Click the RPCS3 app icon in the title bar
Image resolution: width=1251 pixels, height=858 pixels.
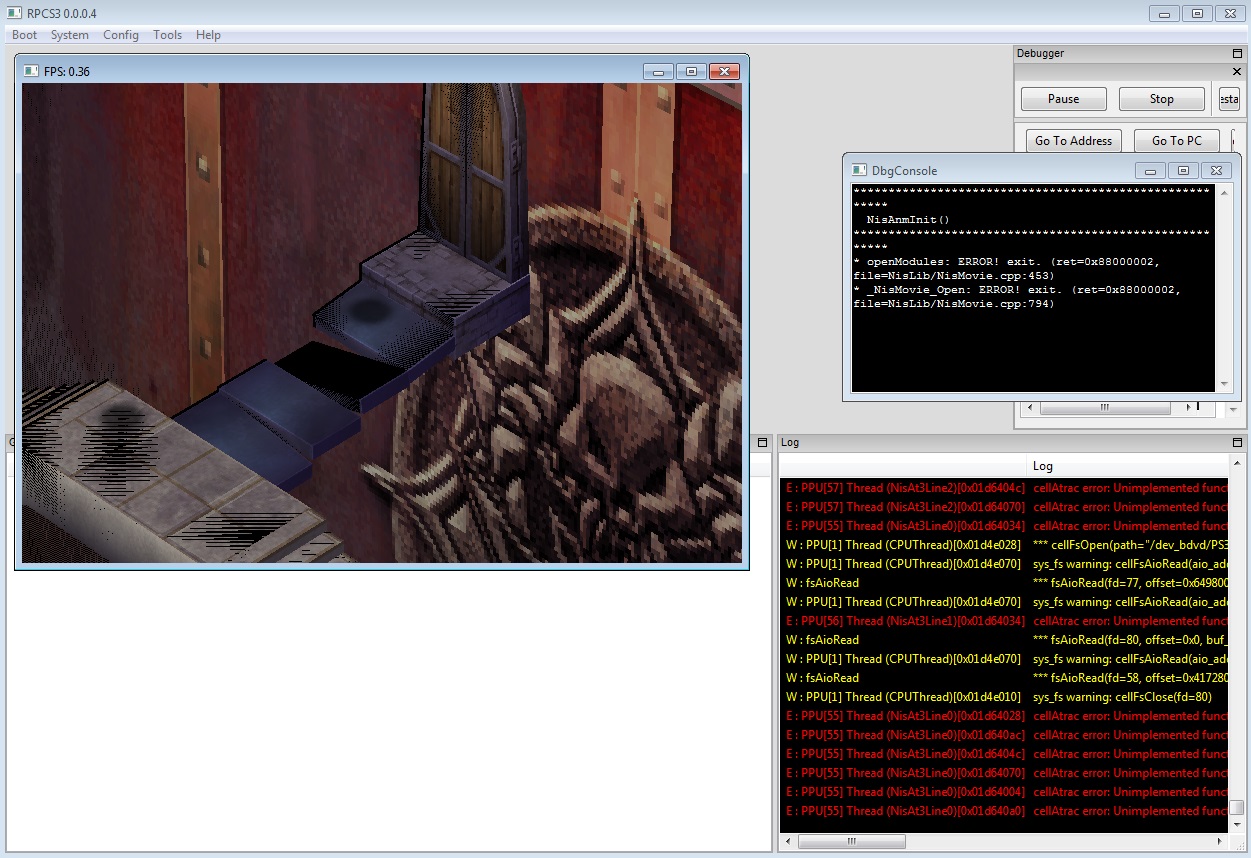(x=14, y=14)
